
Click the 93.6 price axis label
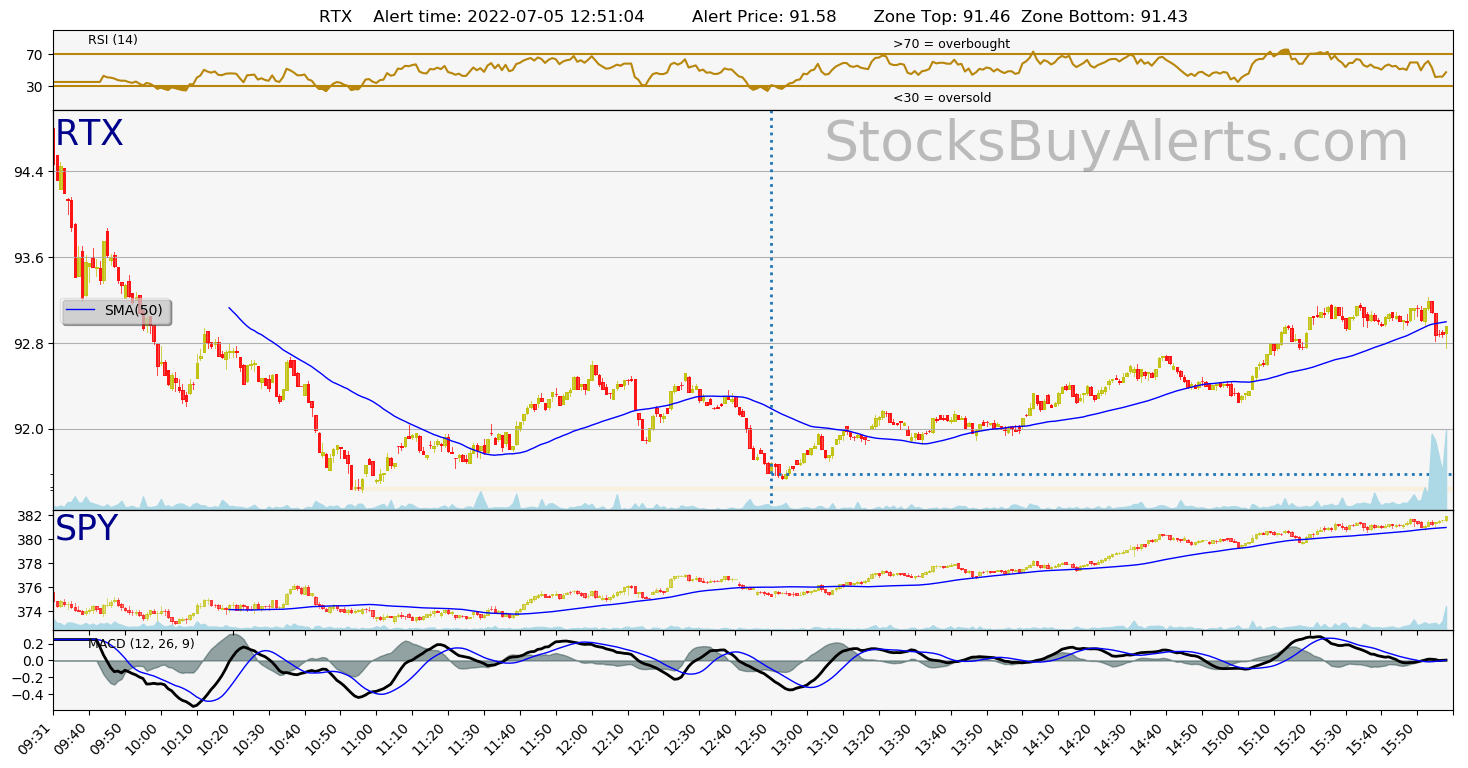(x=27, y=258)
